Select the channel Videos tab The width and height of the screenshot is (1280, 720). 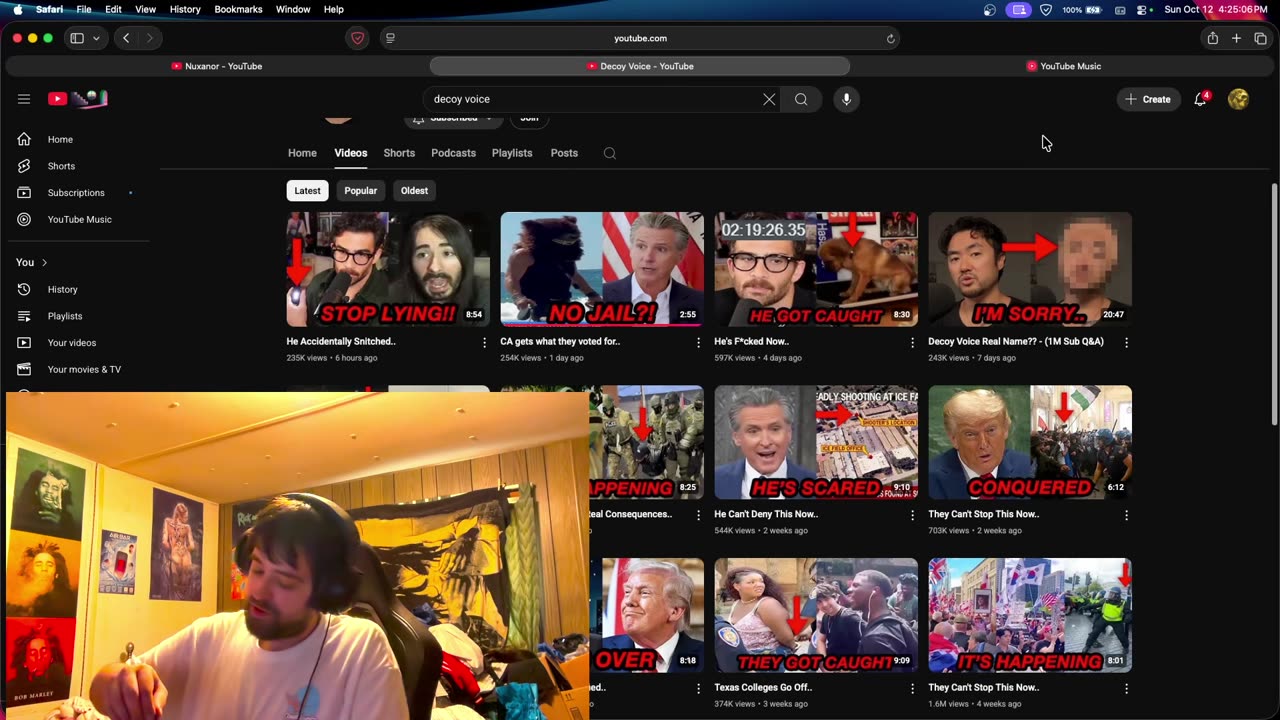[351, 153]
